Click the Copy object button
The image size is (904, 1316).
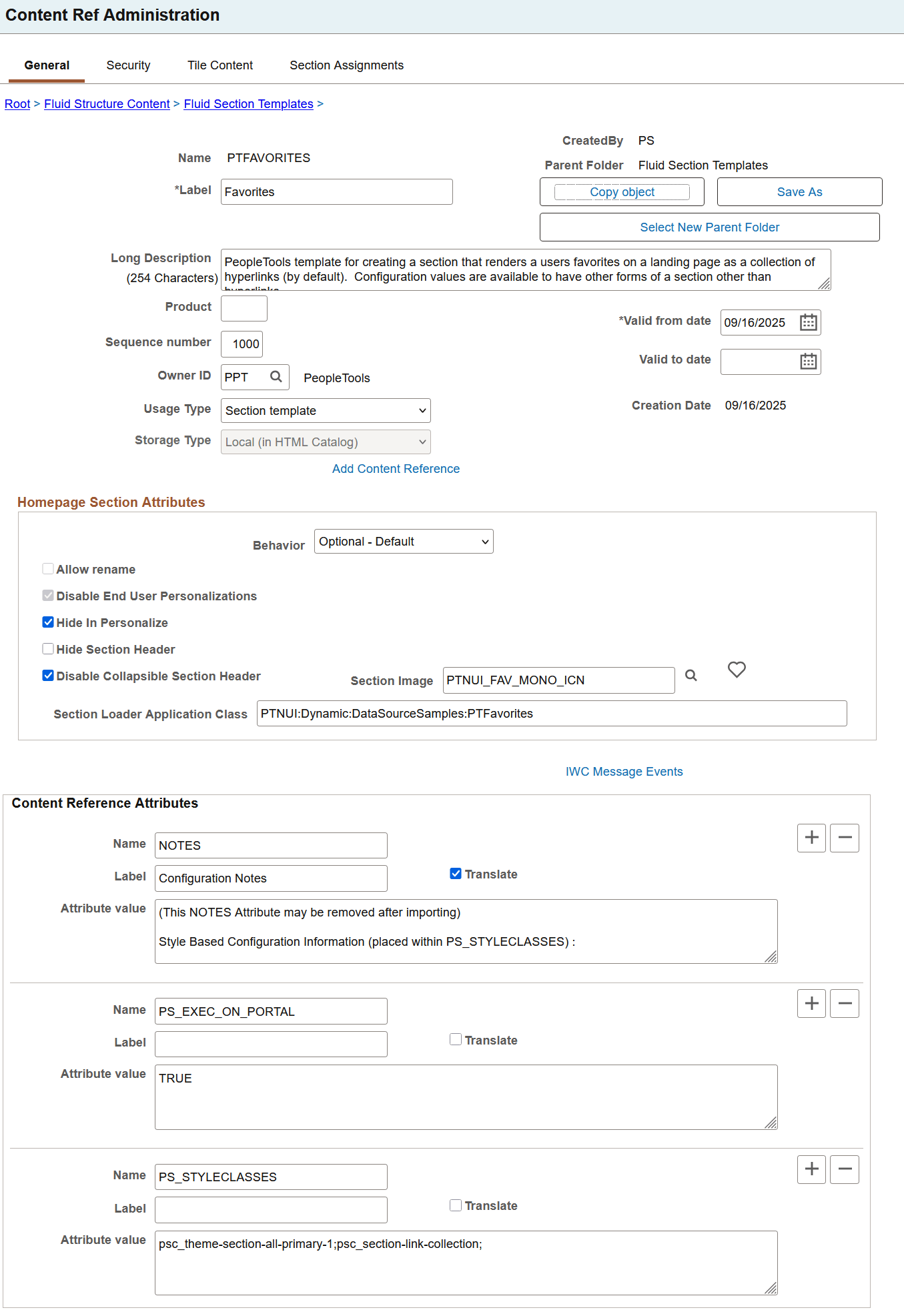[621, 191]
